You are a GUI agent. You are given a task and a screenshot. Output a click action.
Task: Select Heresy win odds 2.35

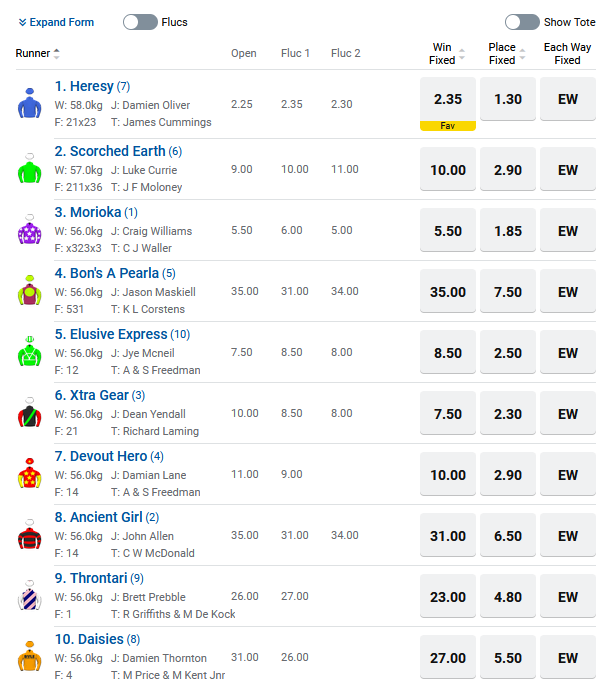447,99
